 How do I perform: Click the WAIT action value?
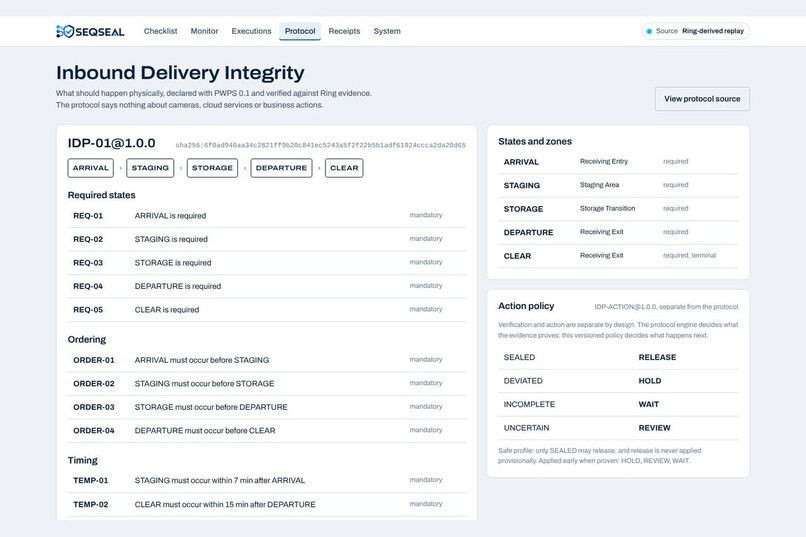point(648,404)
